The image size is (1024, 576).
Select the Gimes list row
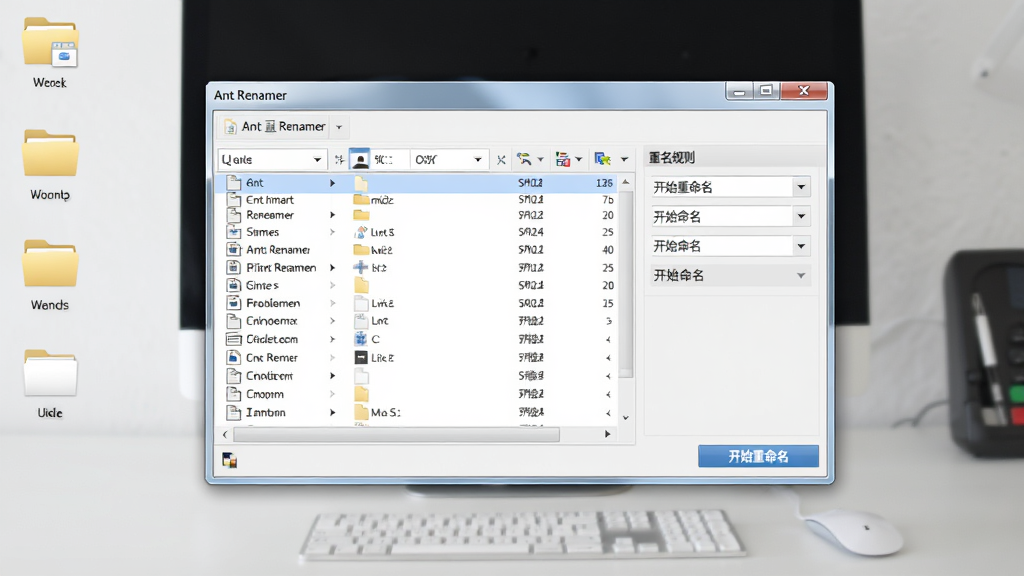(x=417, y=285)
